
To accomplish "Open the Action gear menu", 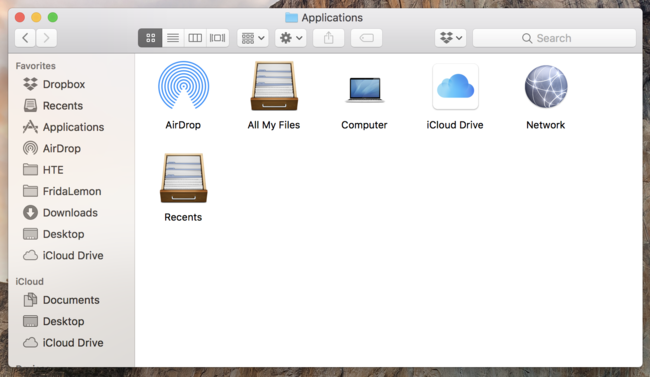I will [291, 38].
